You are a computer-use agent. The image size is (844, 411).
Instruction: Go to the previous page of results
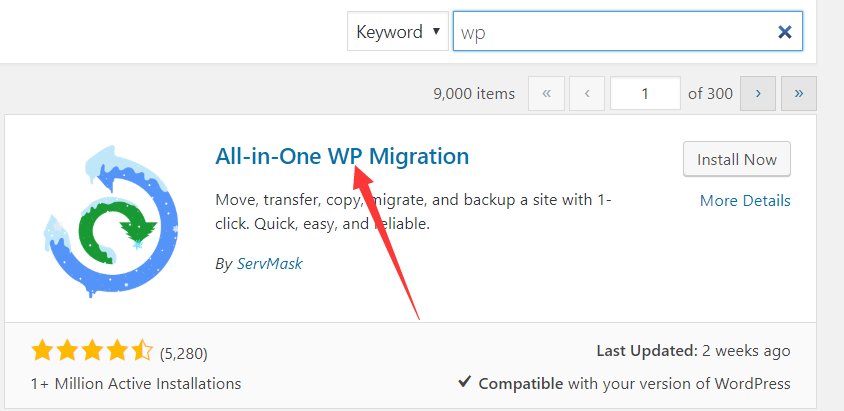[587, 93]
